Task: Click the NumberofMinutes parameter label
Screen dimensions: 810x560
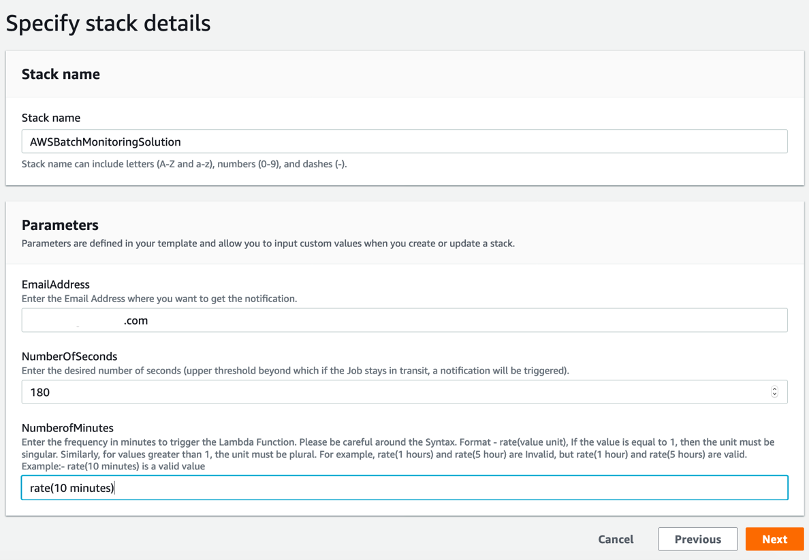Action: click(x=70, y=426)
